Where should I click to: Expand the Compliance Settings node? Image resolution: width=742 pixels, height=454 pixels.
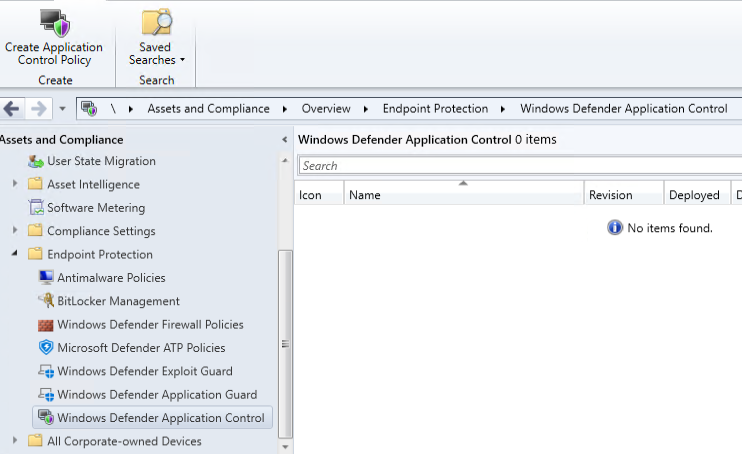[15, 230]
